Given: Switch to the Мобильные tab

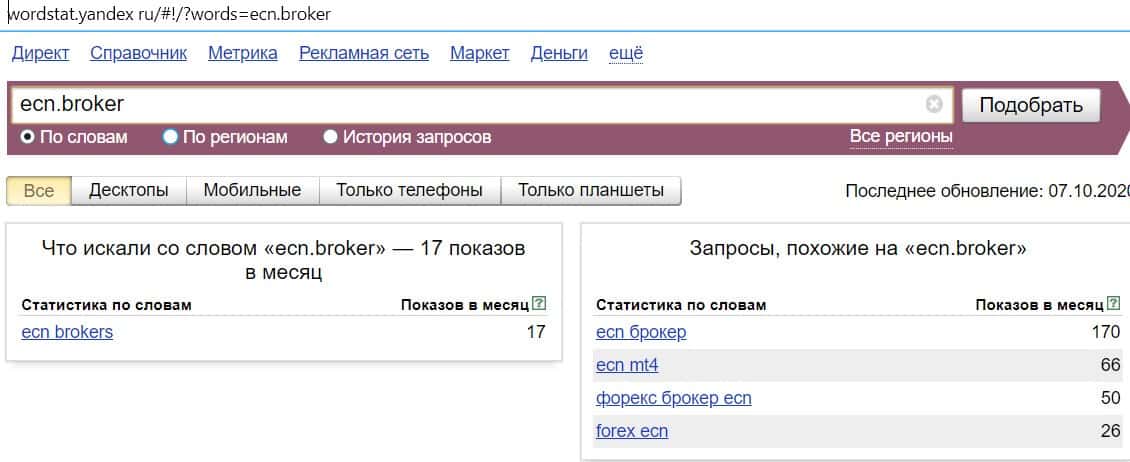Looking at the screenshot, I should tap(252, 191).
